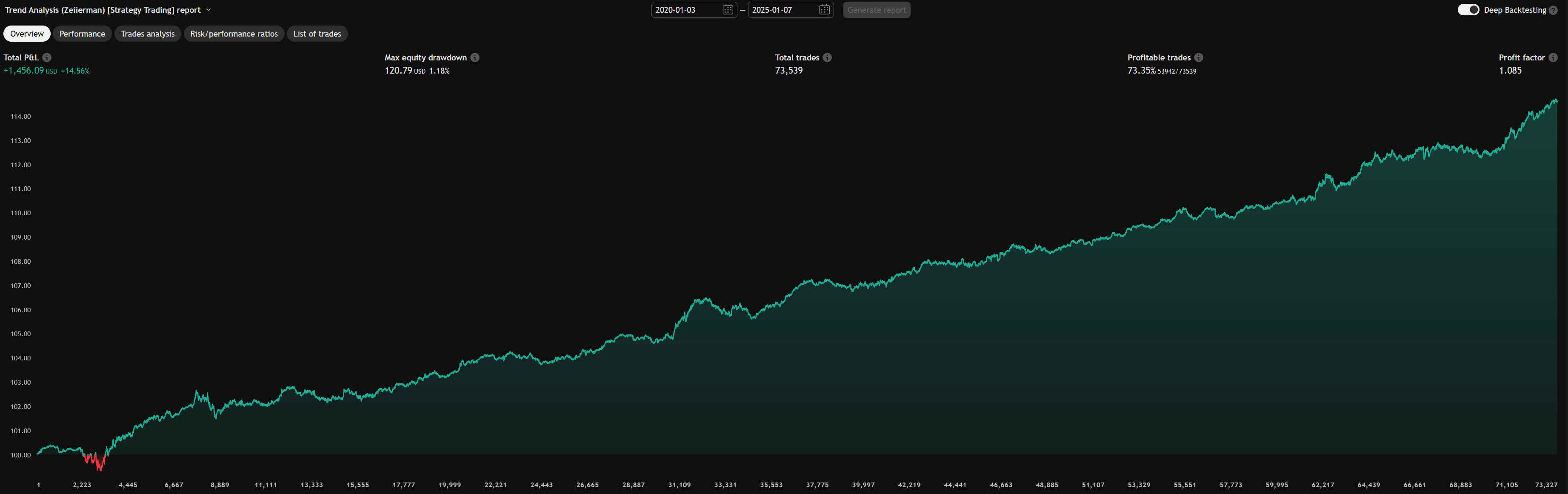Image resolution: width=1568 pixels, height=494 pixels.
Task: Open the List of trades tab
Action: tap(317, 34)
